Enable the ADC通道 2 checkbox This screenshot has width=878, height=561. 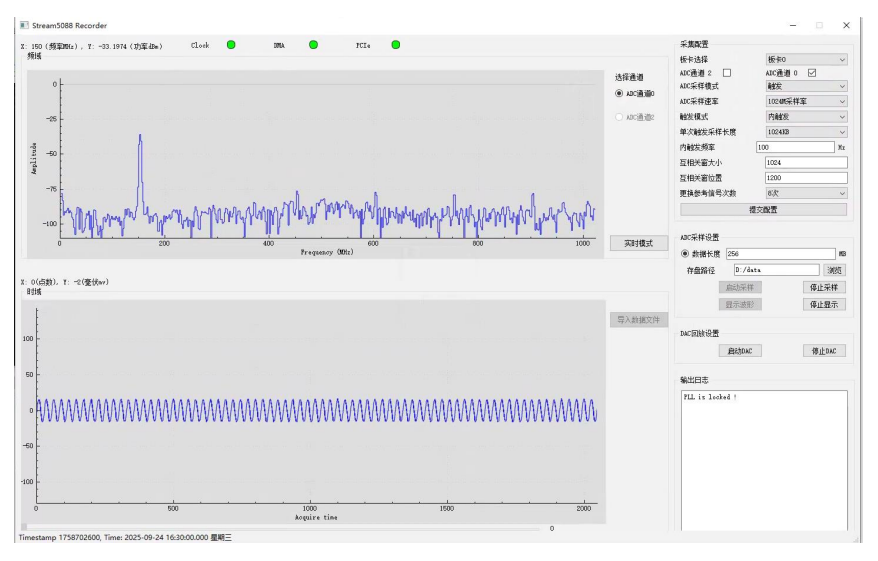[727, 73]
